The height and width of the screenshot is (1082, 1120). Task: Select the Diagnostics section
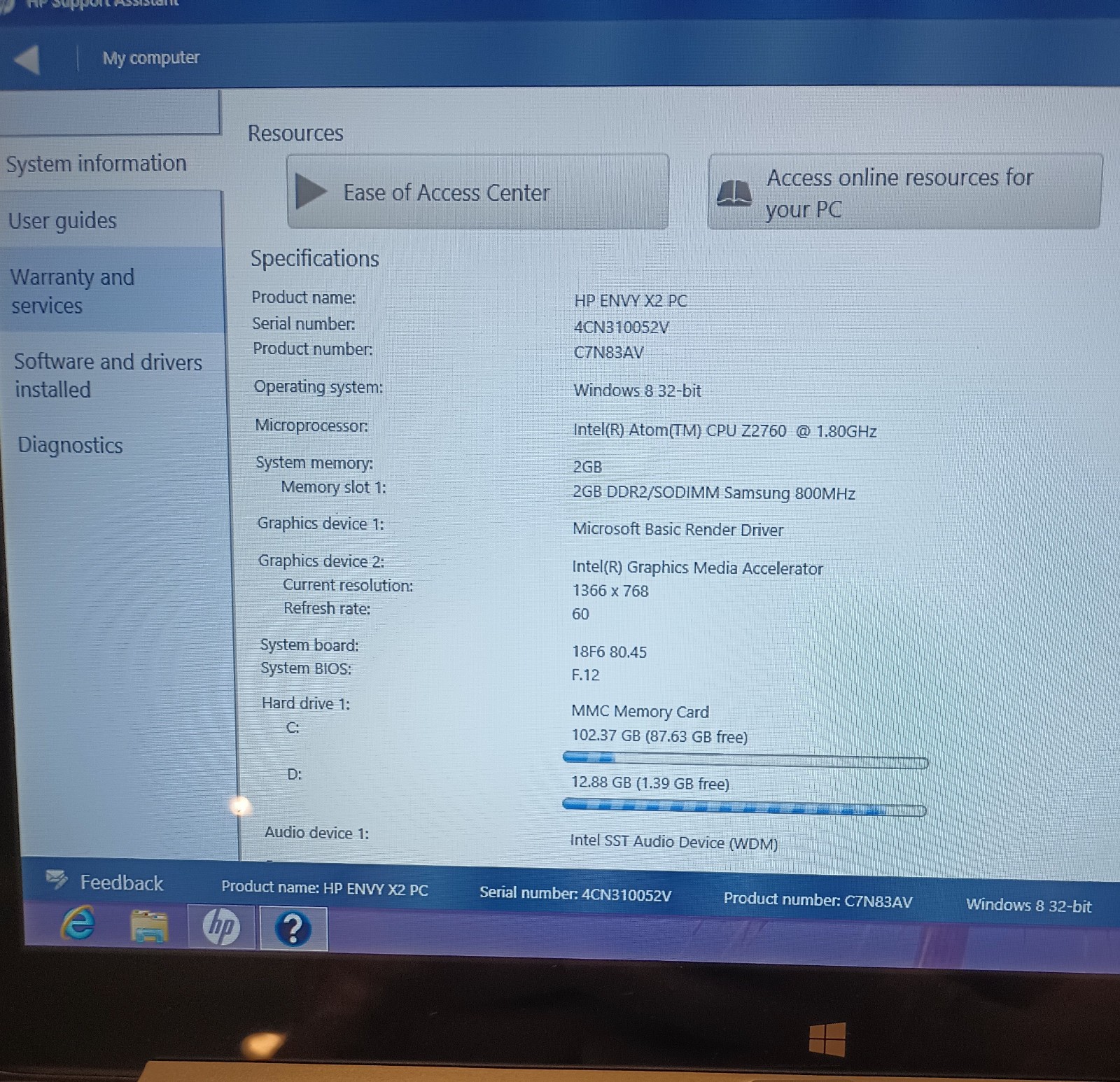pyautogui.click(x=70, y=445)
